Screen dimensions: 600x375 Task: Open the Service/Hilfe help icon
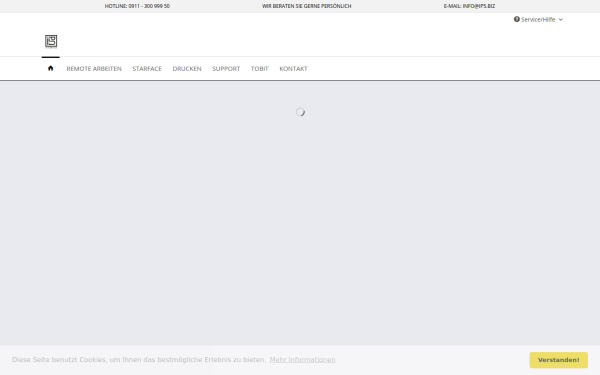(517, 19)
